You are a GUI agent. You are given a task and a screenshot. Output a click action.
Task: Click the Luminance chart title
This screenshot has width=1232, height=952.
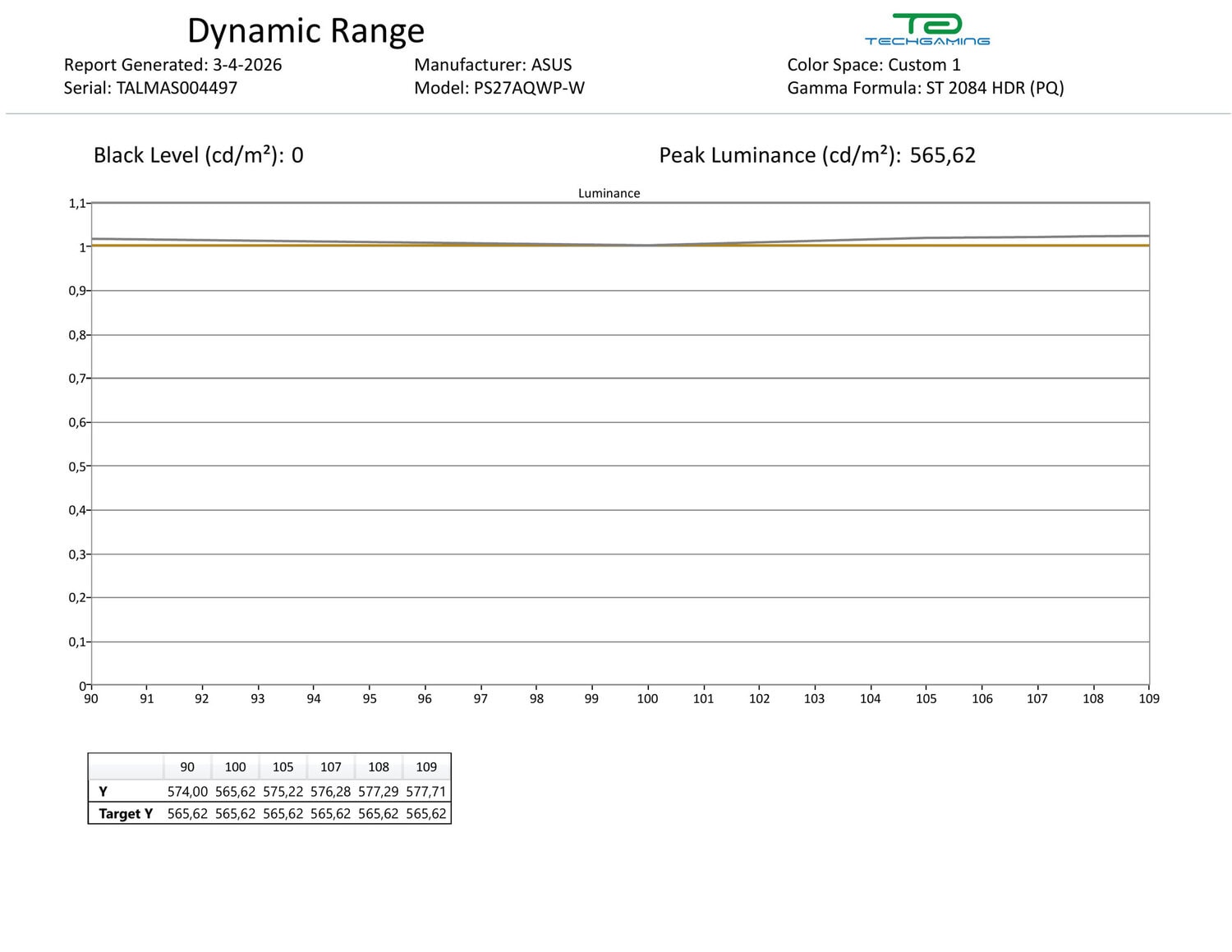[609, 193]
